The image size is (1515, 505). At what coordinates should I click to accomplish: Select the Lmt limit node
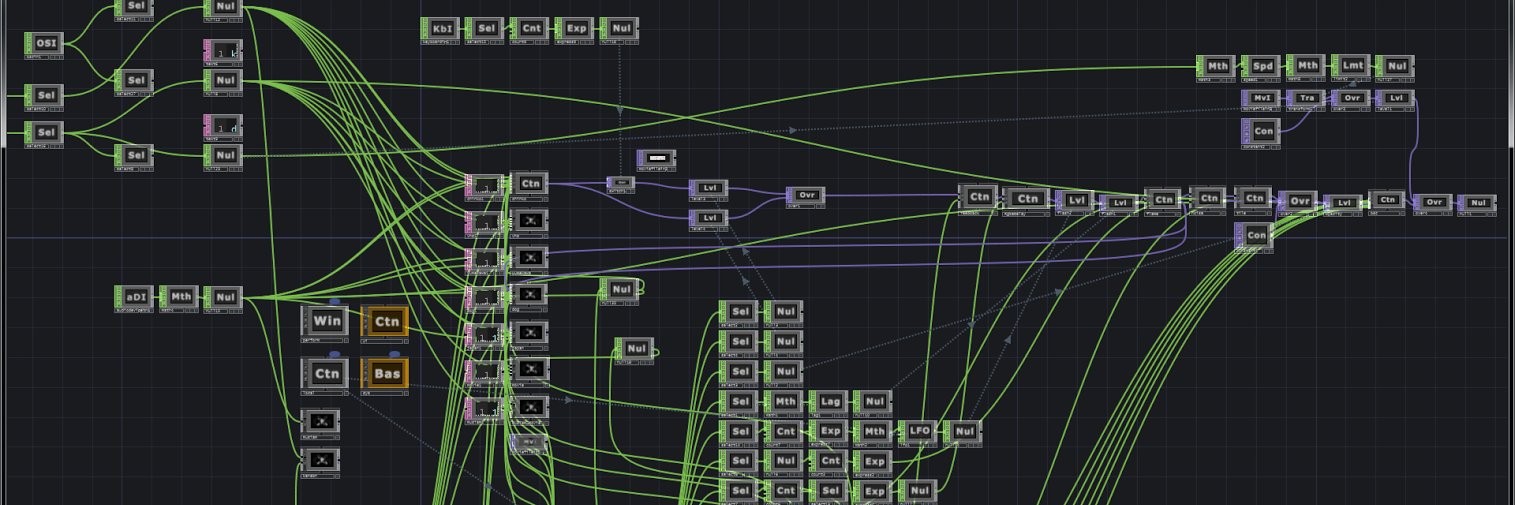point(1351,66)
